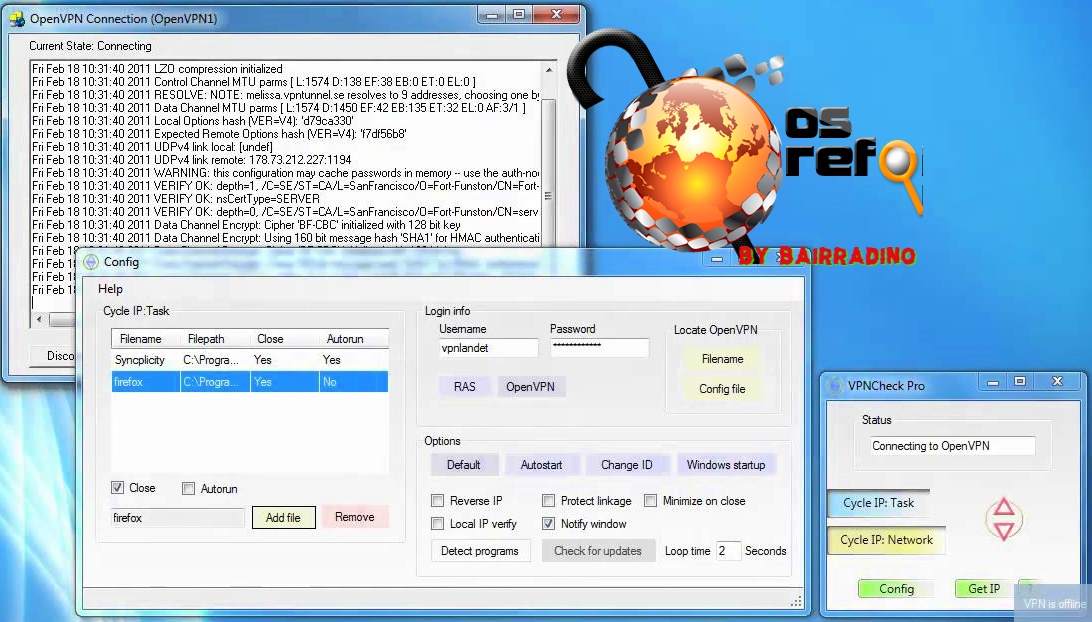Image resolution: width=1092 pixels, height=622 pixels.
Task: Open Config from VPNCheck Pro window
Action: 896,589
